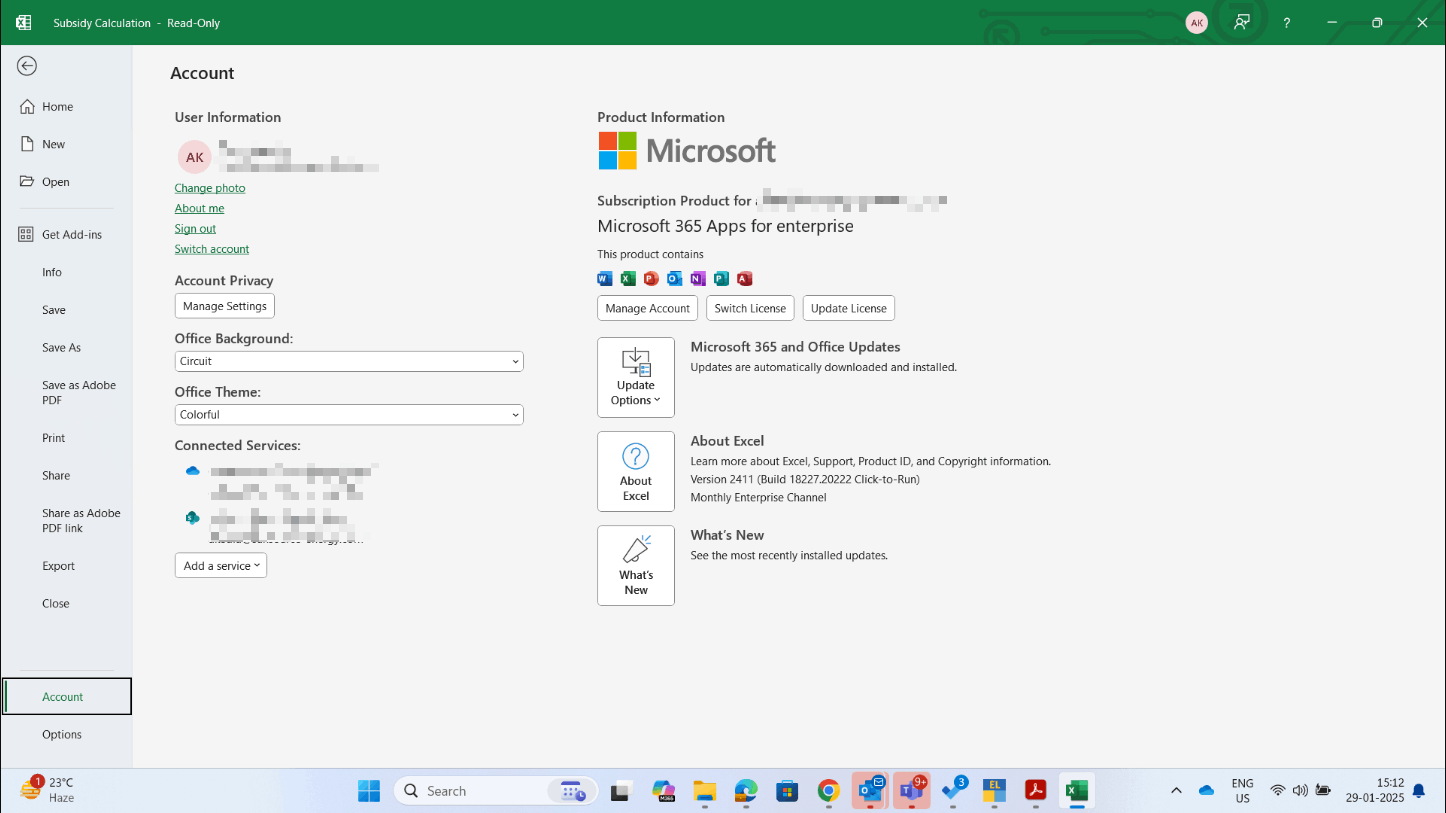
Task: Expand the Add a service dropdown
Action: tap(221, 565)
